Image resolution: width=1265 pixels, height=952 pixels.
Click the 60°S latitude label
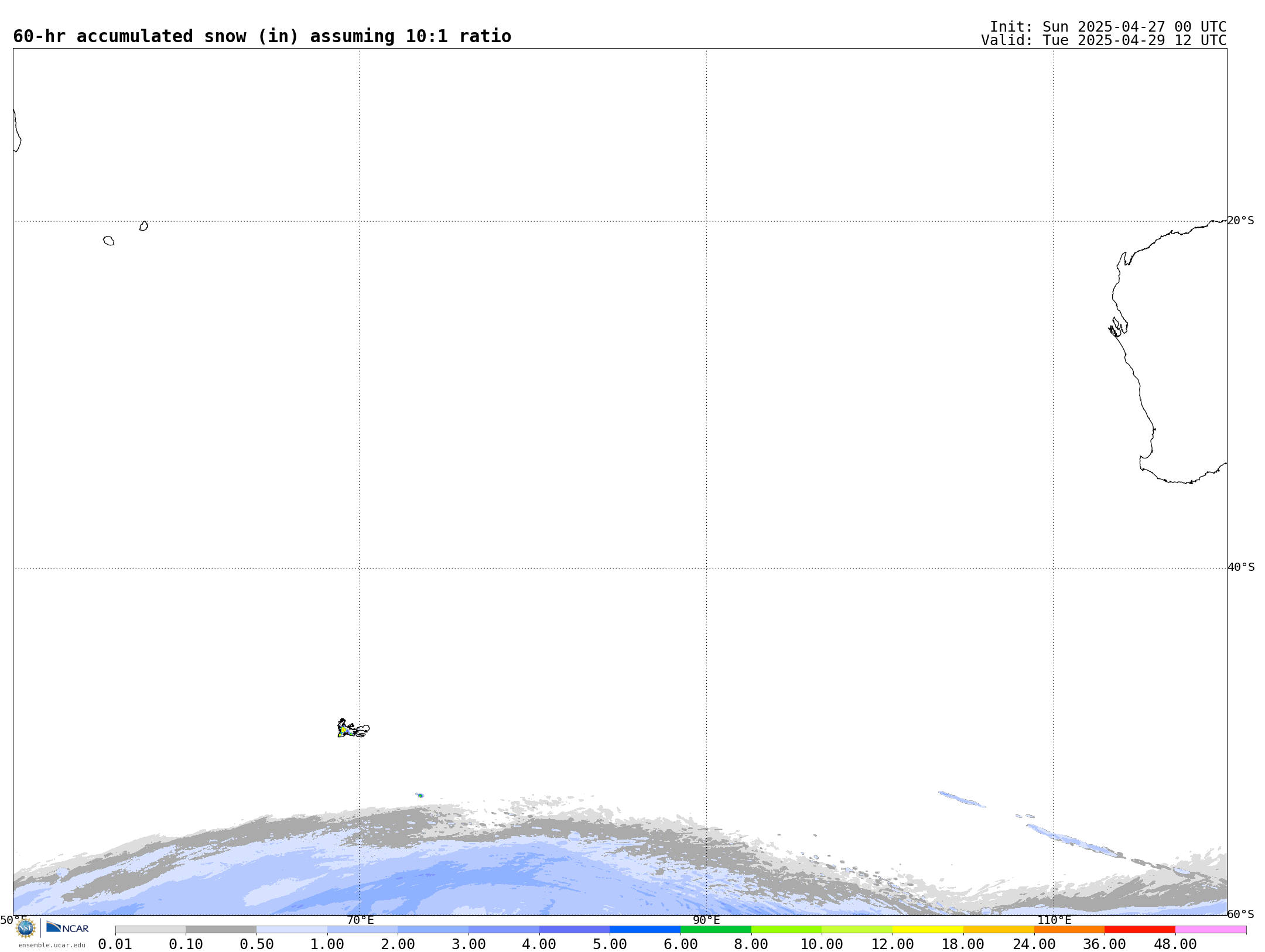click(x=1240, y=914)
